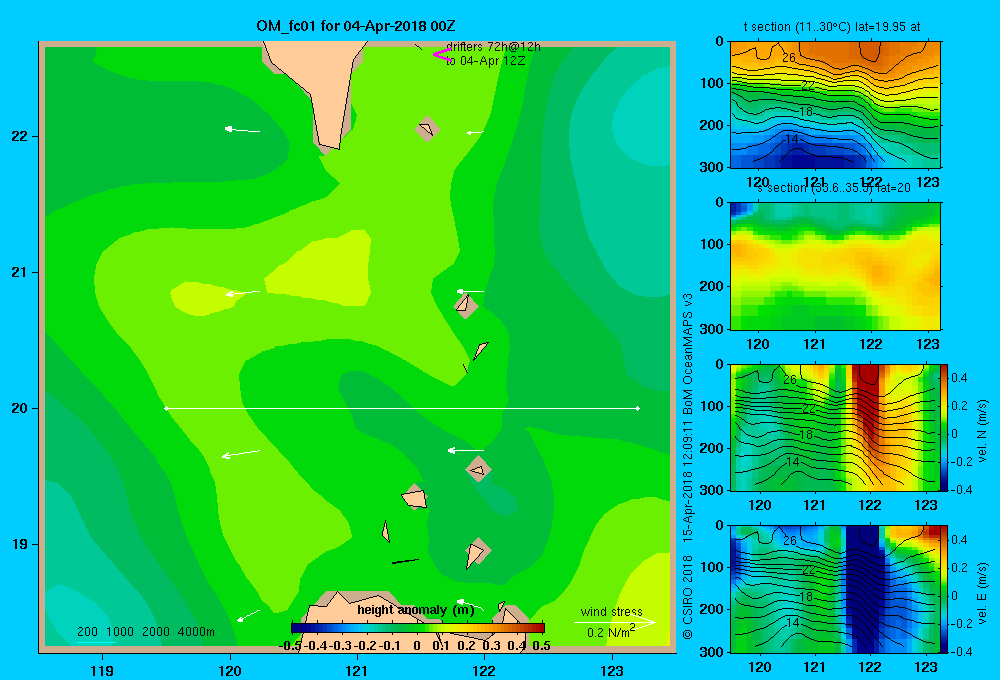Screen dimensions: 1000x680
Task: Click the island near 19.3N 121.5E
Action: point(415,497)
